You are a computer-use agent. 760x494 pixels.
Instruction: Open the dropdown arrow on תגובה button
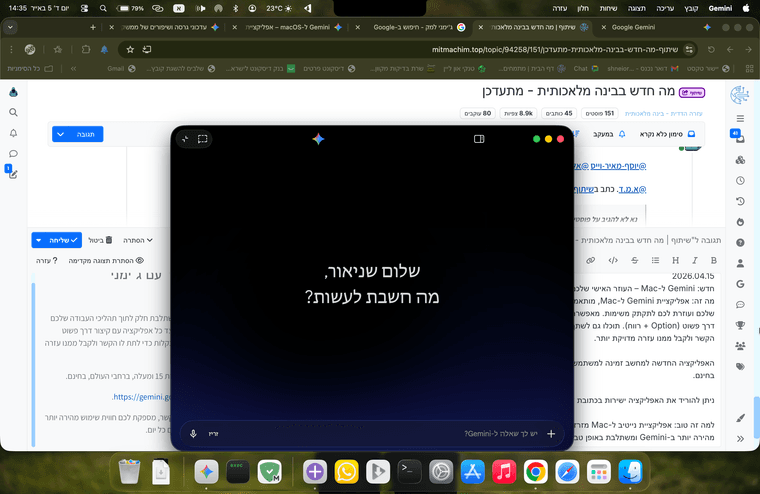click(x=61, y=134)
